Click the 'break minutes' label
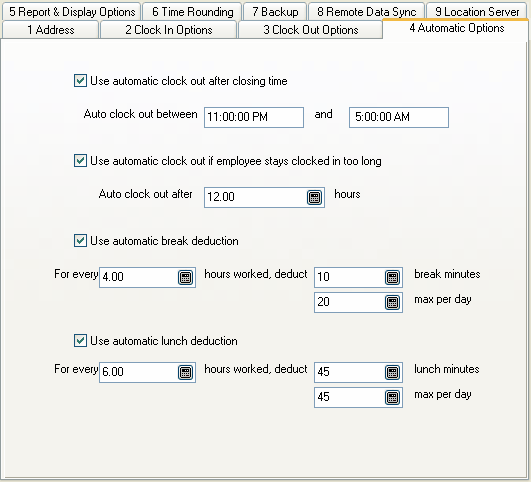Viewport: 531px width, 482px height. 447,274
